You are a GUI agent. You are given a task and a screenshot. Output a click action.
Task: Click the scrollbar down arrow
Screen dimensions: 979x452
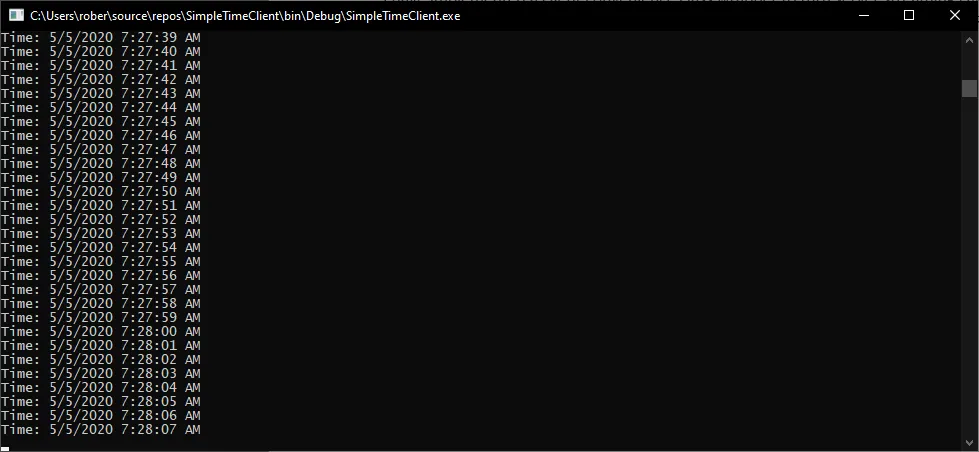click(x=969, y=443)
